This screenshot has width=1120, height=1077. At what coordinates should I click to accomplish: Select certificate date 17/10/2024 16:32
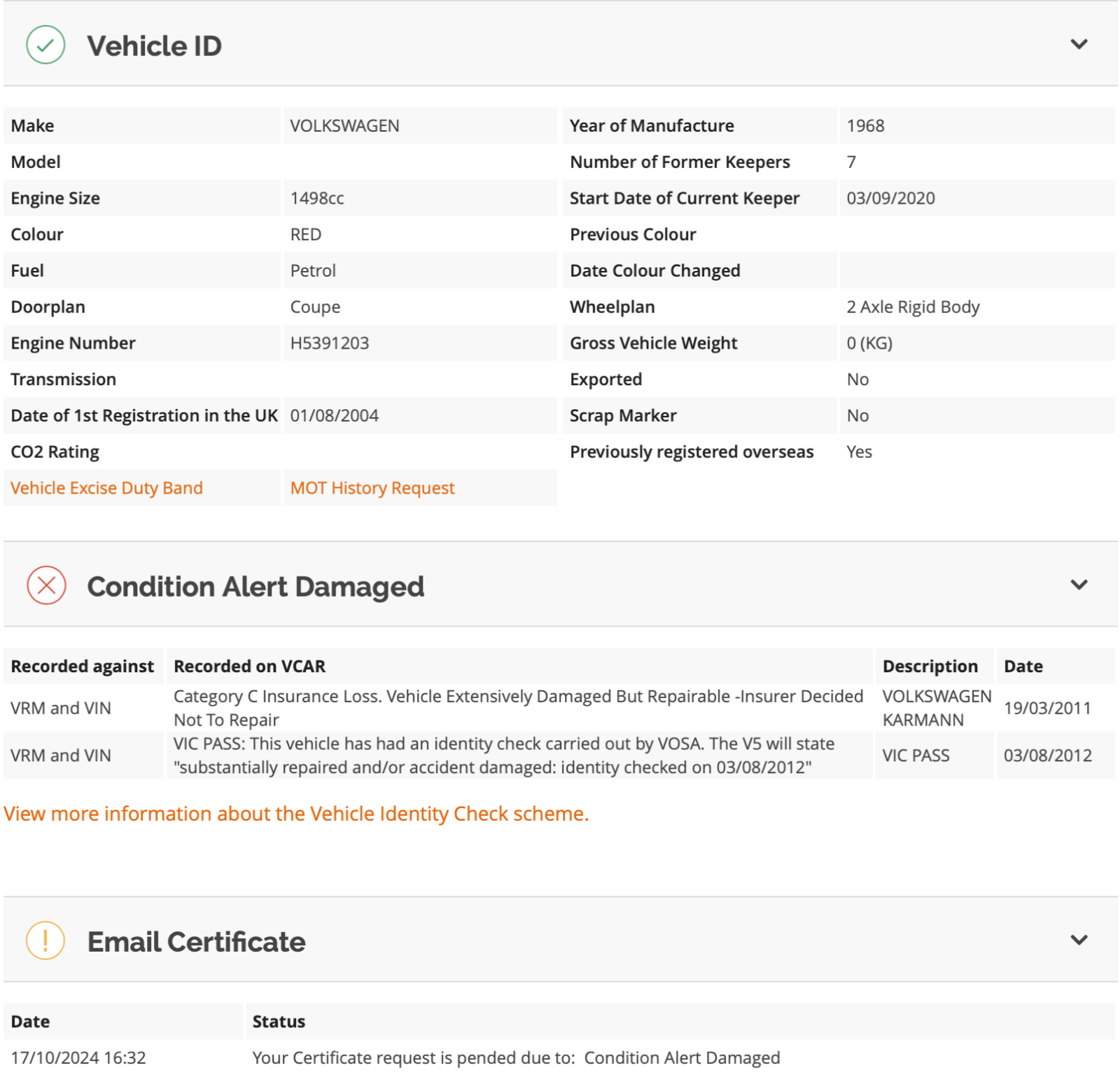[x=78, y=1058]
